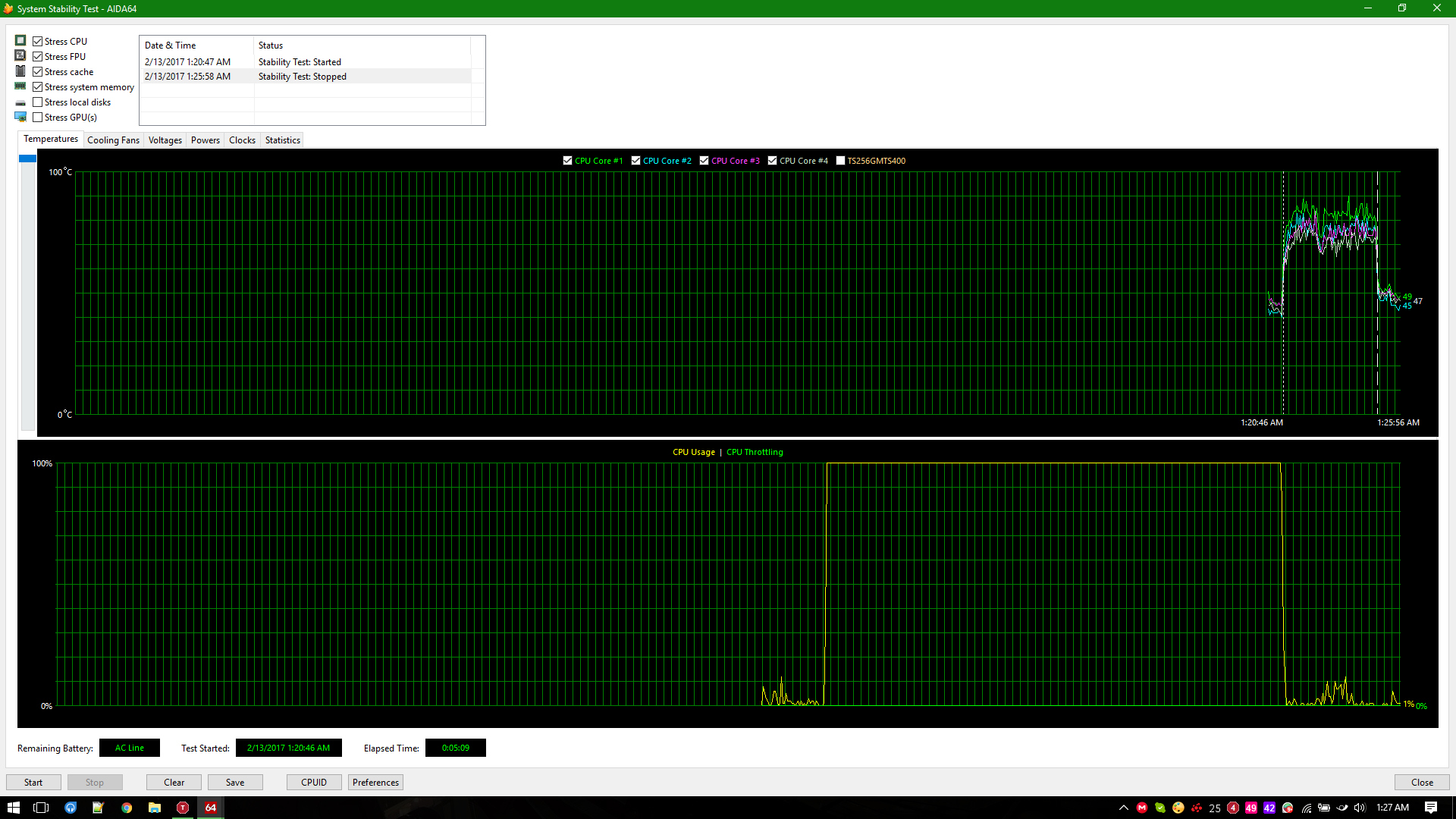The image size is (1456, 819).
Task: Open File Explorer from the taskbar
Action: (x=155, y=808)
